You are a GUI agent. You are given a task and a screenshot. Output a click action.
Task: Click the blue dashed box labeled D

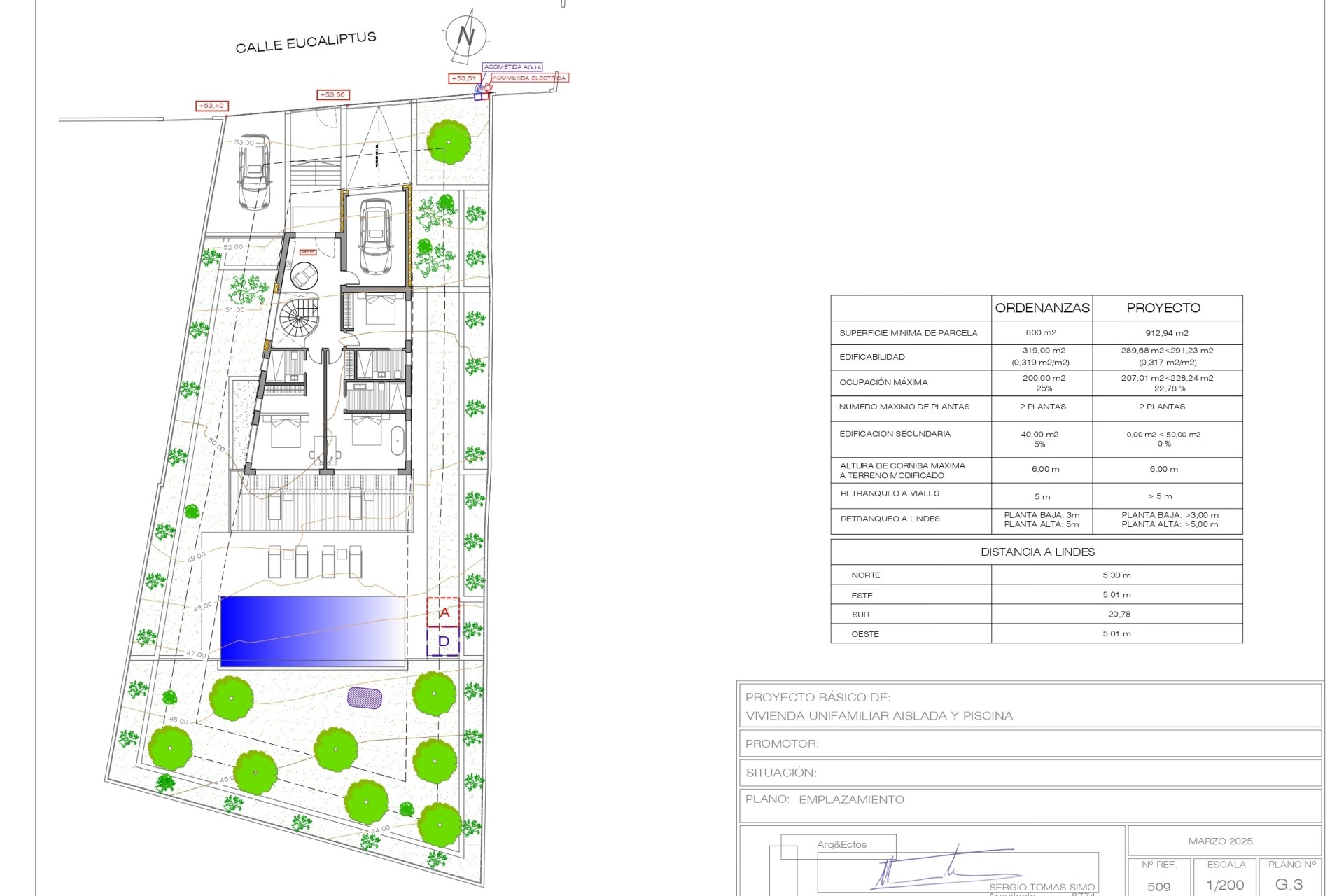(443, 642)
